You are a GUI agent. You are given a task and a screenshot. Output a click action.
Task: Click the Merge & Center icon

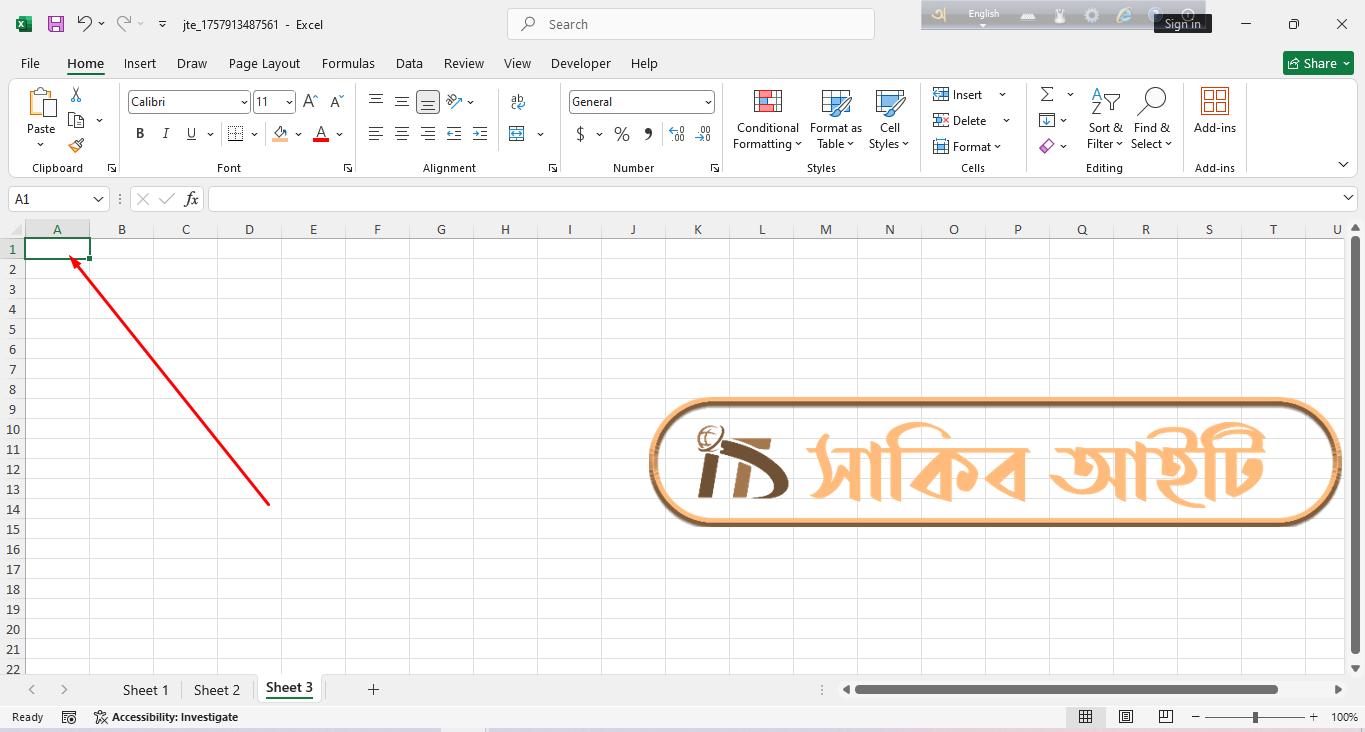(x=517, y=134)
